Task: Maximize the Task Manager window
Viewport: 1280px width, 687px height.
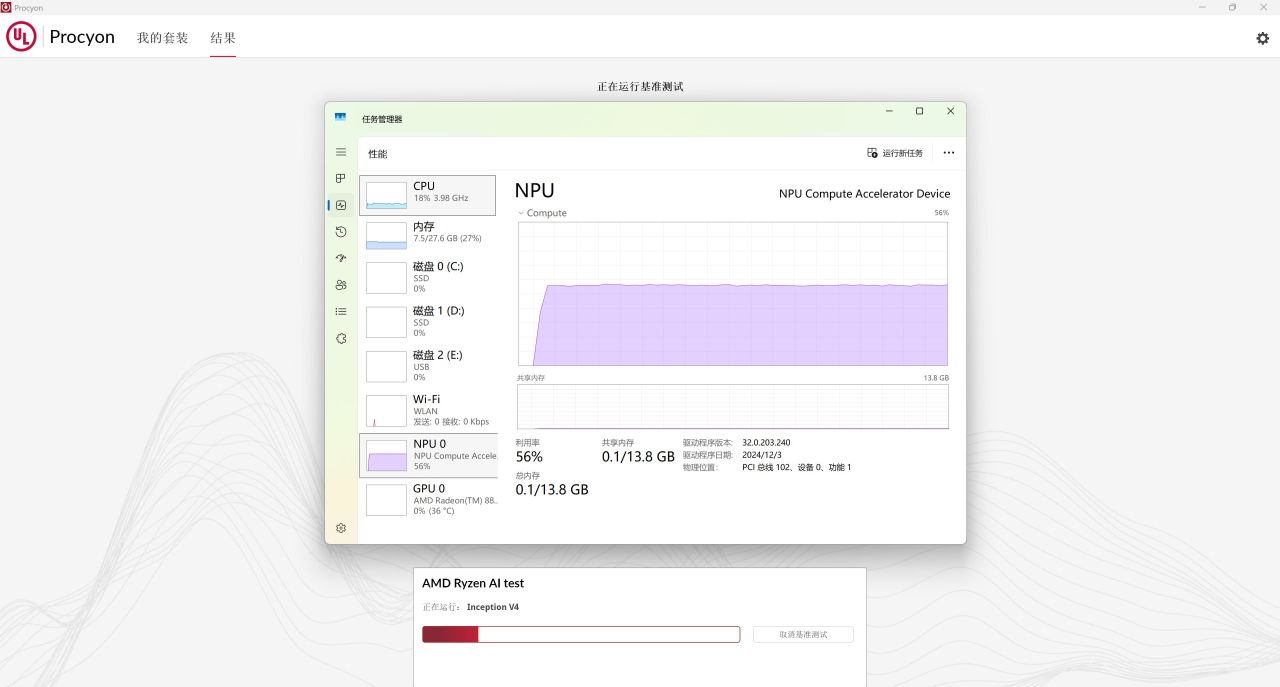Action: coord(920,111)
